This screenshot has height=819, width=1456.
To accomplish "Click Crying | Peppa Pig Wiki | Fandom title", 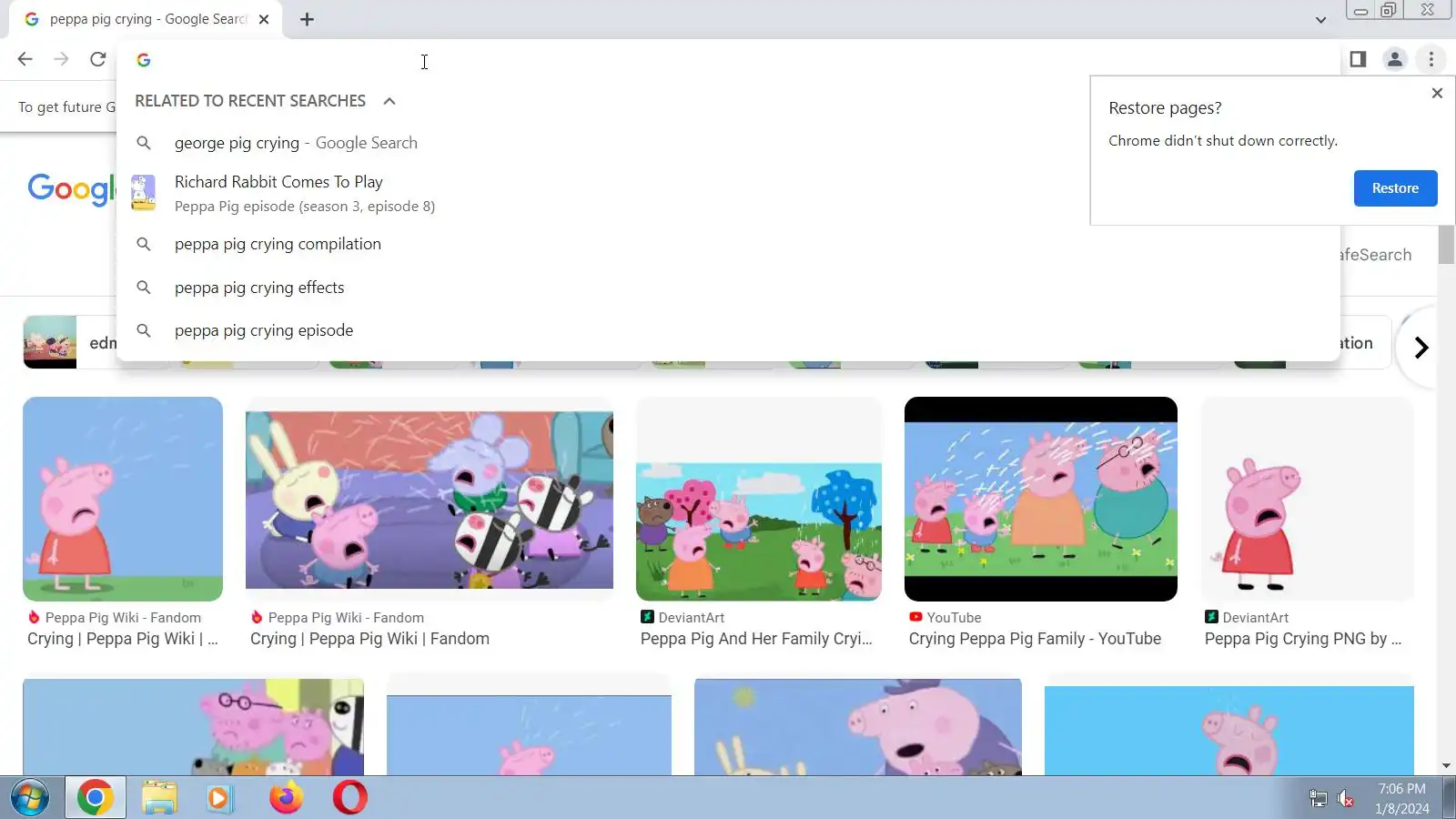I will 369,639.
